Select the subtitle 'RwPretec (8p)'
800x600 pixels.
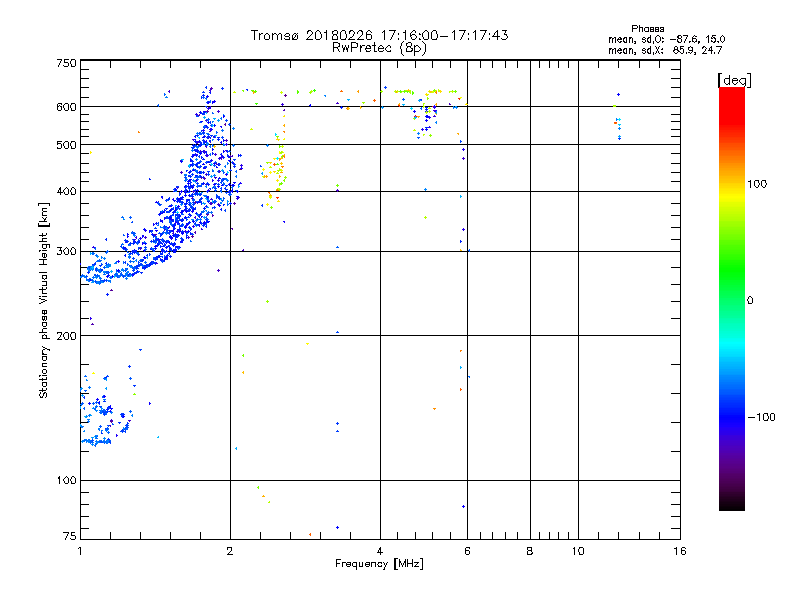click(x=379, y=48)
